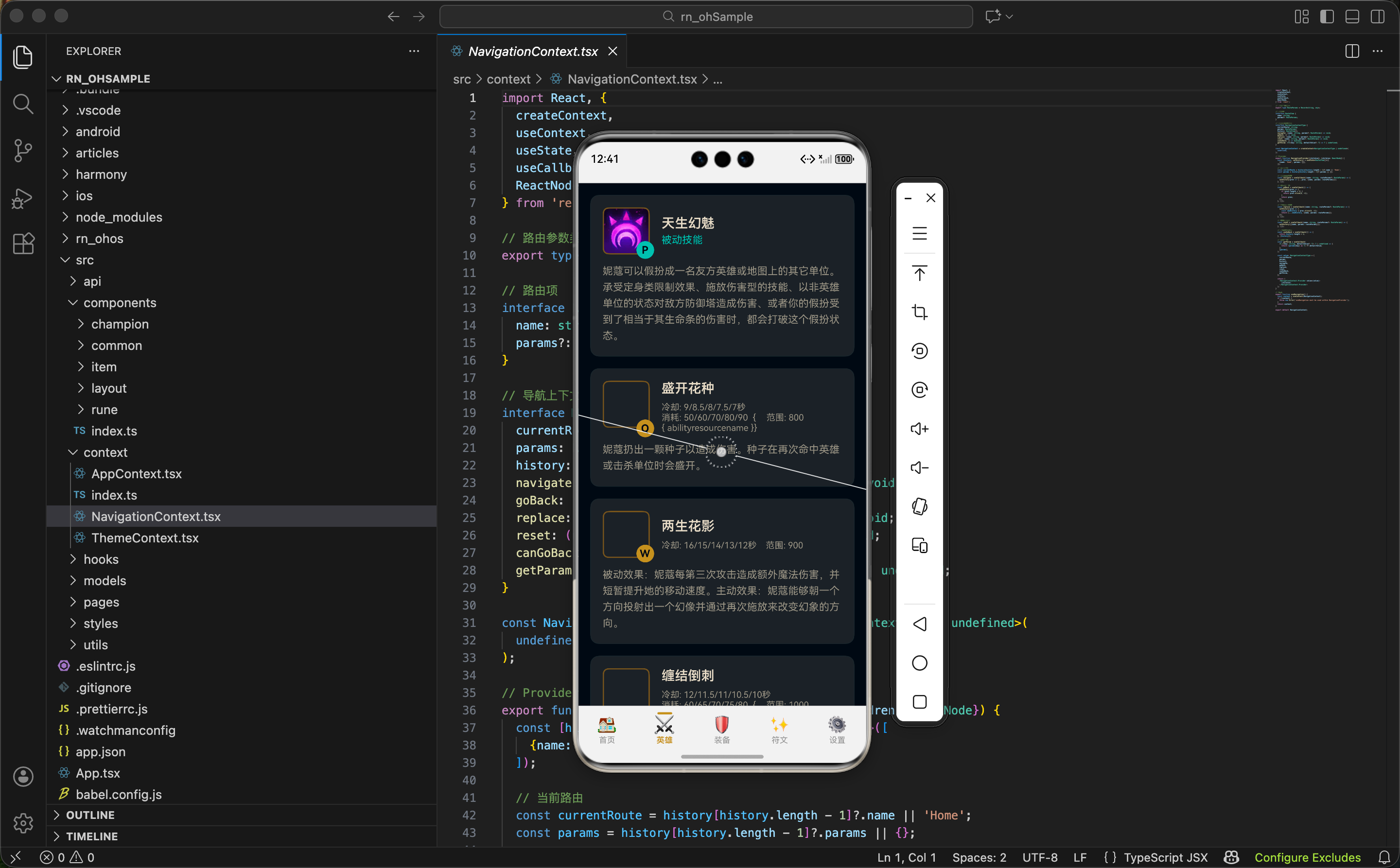Expand the hooks folder
The height and width of the screenshot is (868, 1400).
click(101, 559)
